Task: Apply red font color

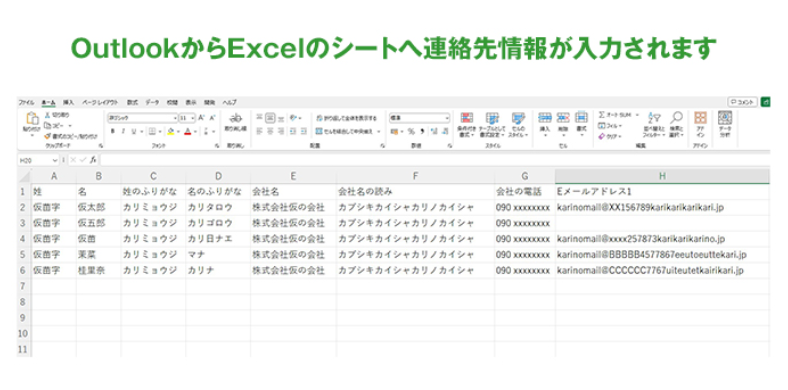Action: tap(188, 131)
